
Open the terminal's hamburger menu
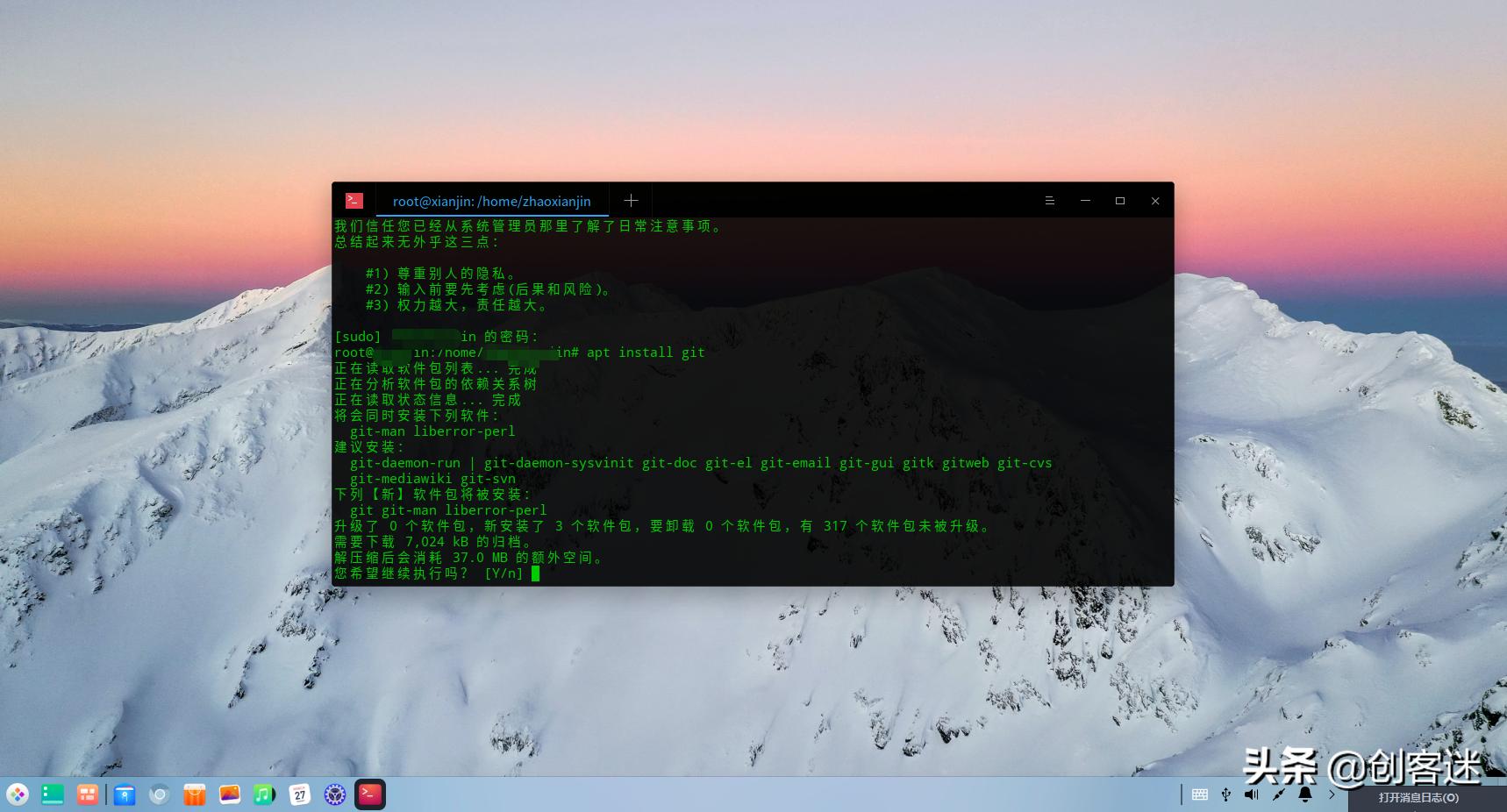[x=1050, y=201]
